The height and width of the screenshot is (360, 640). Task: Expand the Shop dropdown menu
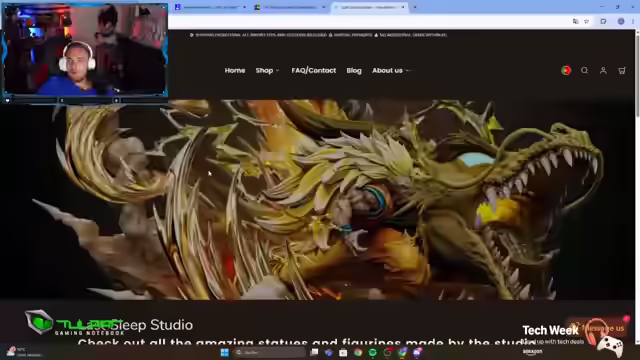(267, 71)
